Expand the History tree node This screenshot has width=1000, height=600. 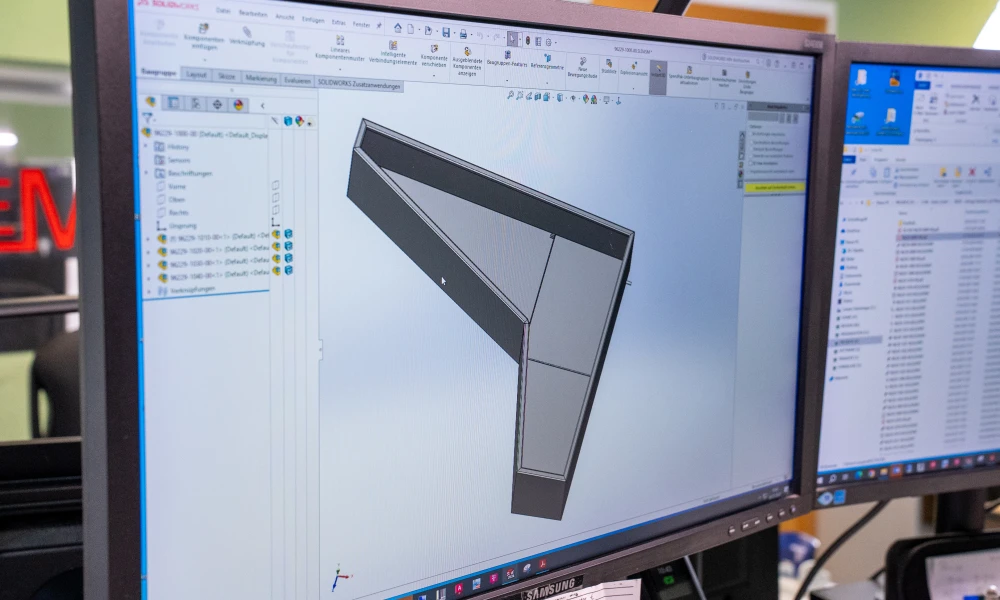pyautogui.click(x=146, y=146)
